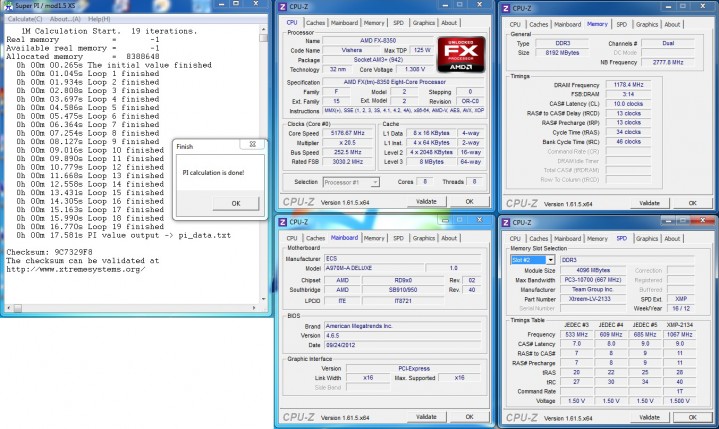Viewport: 719px width, 429px height.
Task: Click Checksum 9C7329F8 line in Super PI
Action: pyautogui.click(x=50, y=252)
